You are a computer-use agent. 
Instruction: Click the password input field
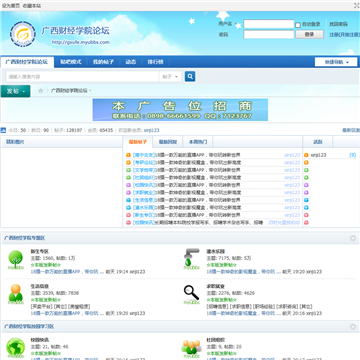pyautogui.click(x=269, y=35)
